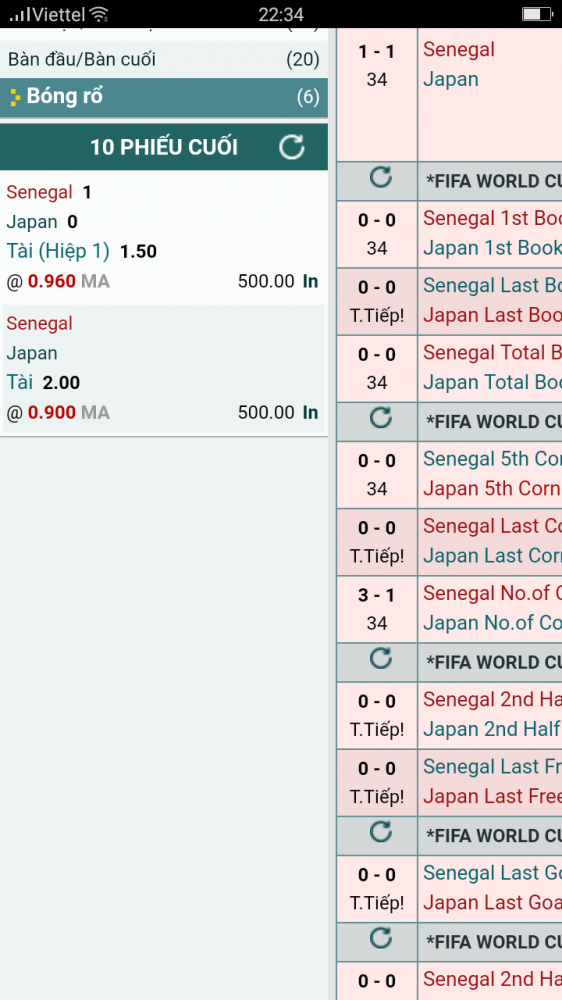
Task: Click In on the Tài (Hiệp 1) bet
Action: click(x=310, y=281)
